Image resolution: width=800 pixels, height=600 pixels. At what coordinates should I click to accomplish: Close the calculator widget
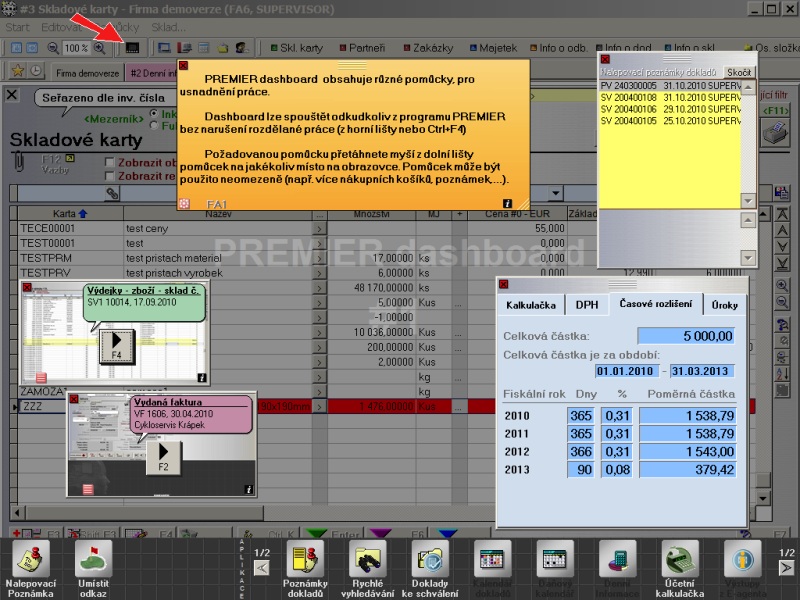pyautogui.click(x=503, y=284)
